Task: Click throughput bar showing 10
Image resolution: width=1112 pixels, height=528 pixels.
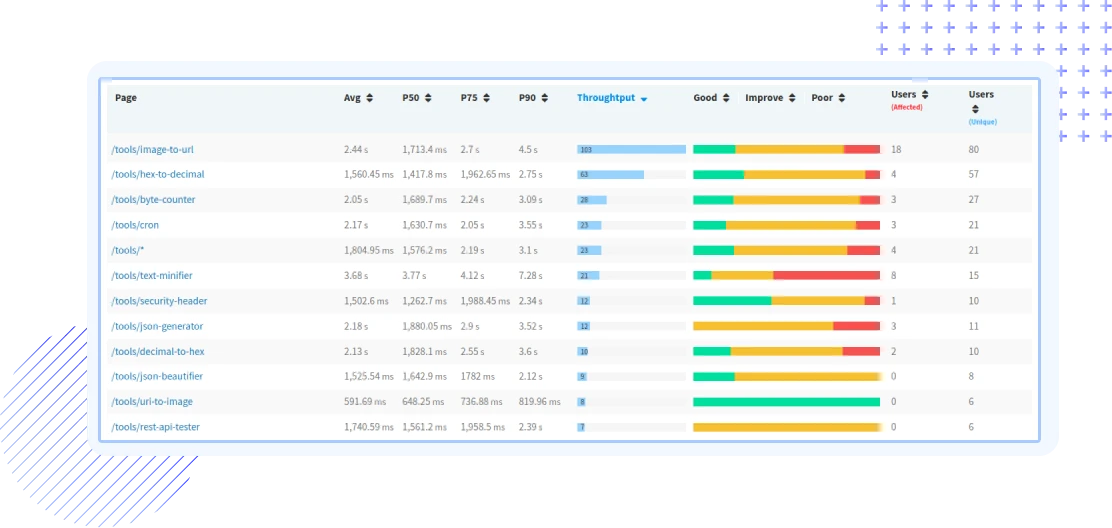Action: (x=582, y=352)
